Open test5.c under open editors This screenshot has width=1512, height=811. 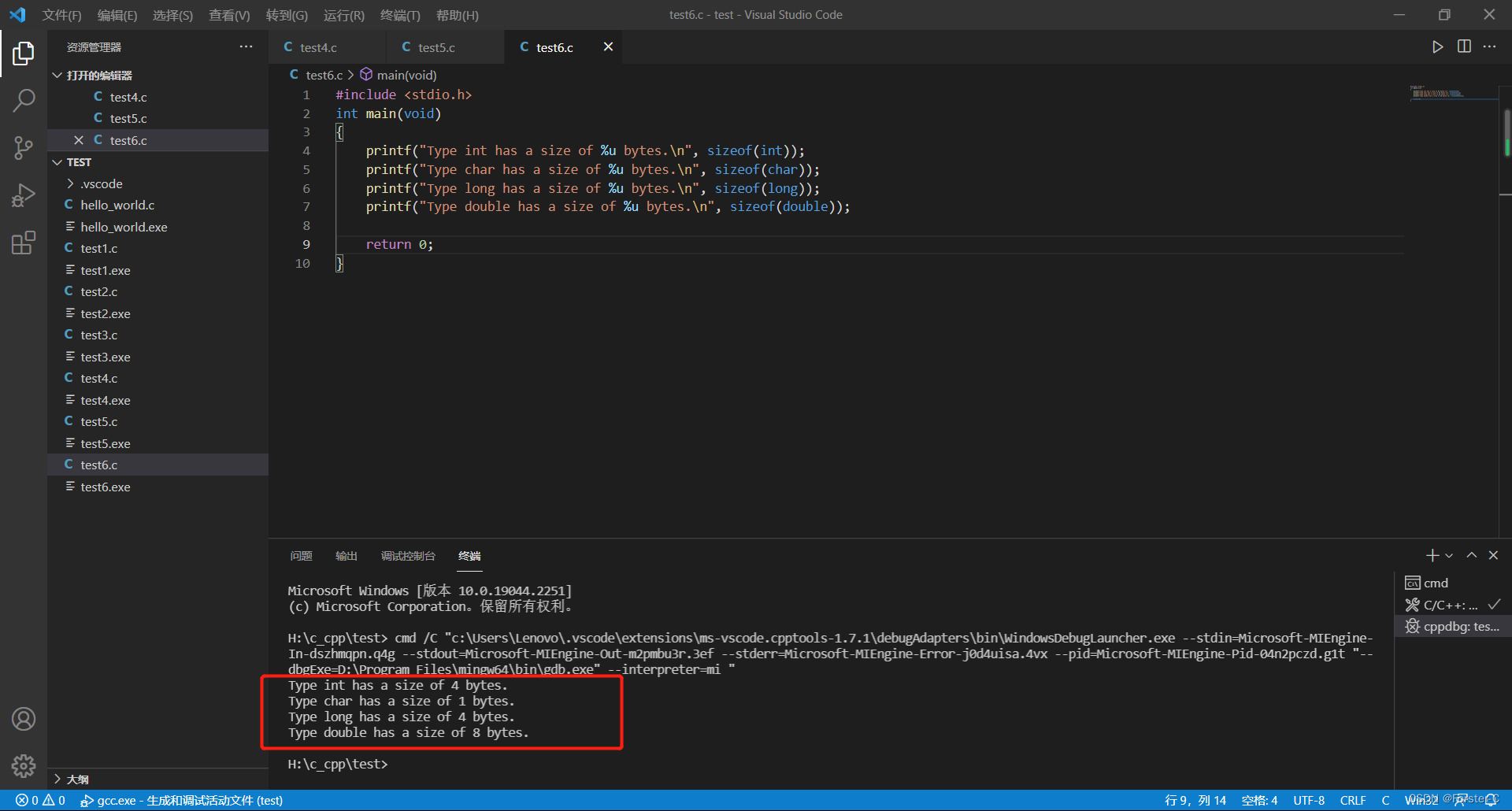click(157, 119)
